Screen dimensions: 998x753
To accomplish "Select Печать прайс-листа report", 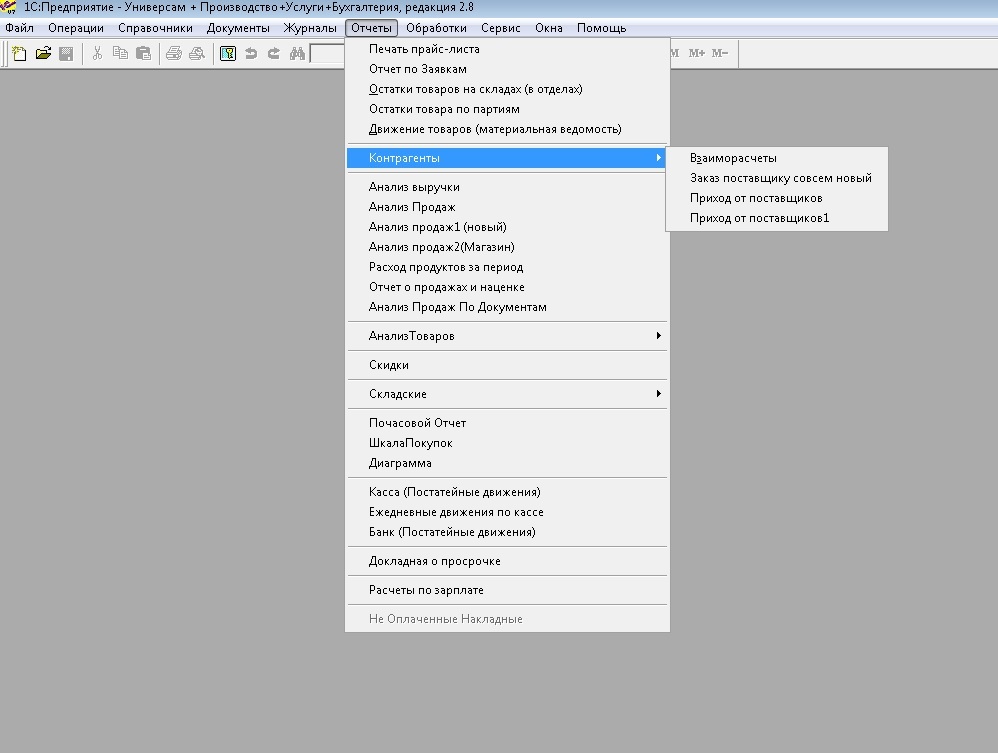I will [507, 49].
